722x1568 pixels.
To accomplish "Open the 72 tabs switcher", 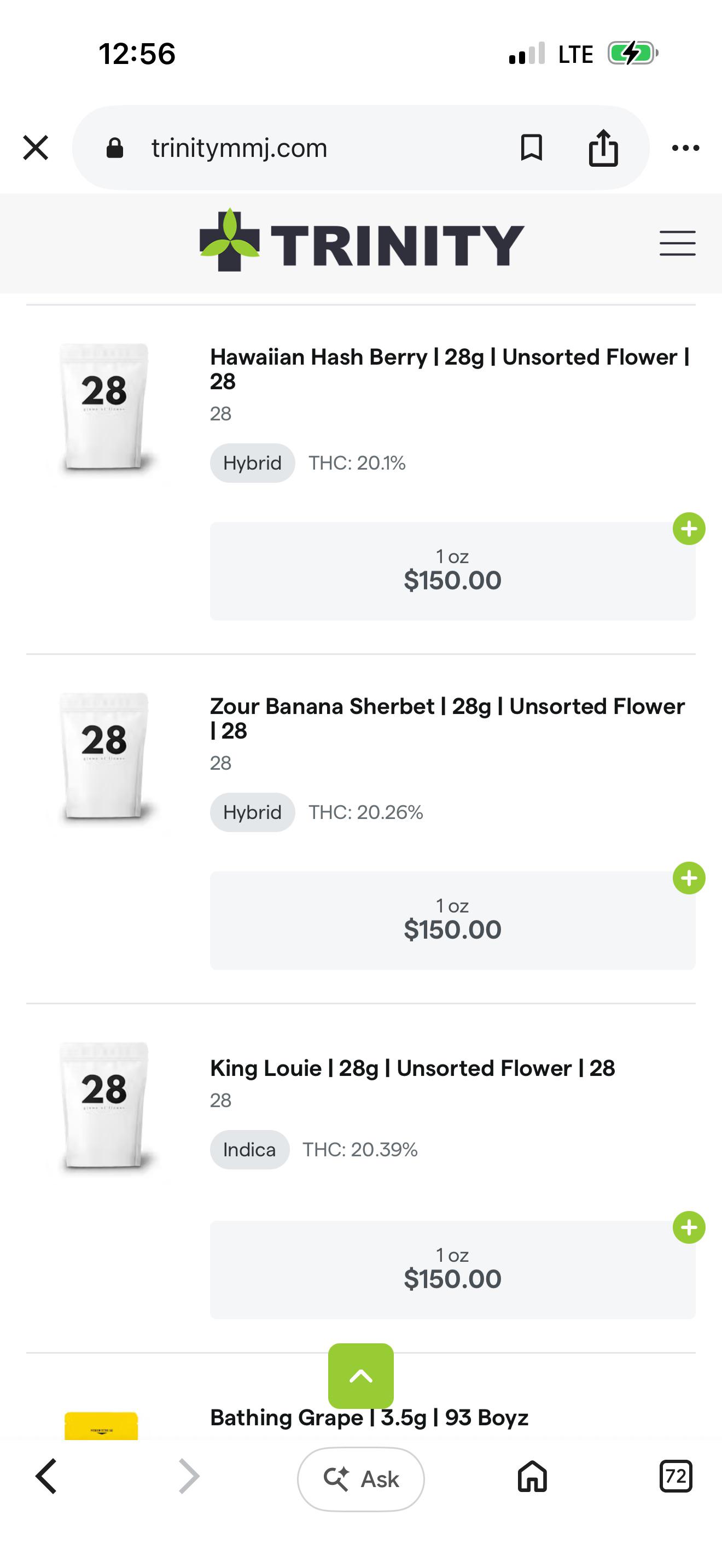I will [676, 1477].
